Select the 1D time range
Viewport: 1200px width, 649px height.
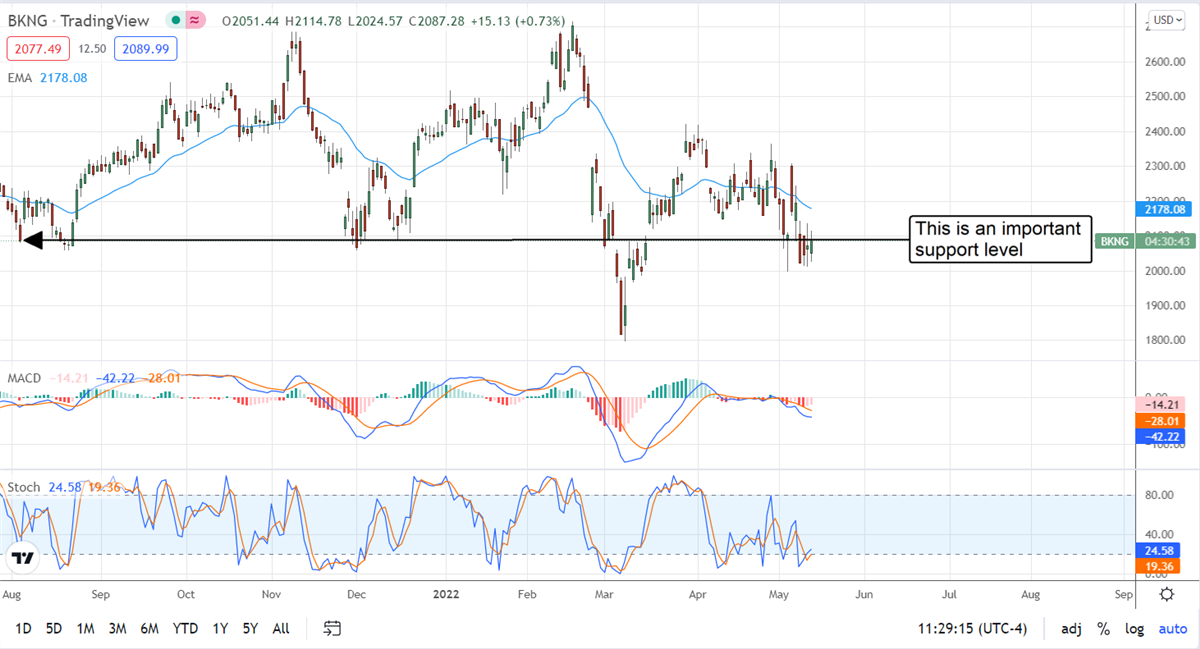[x=24, y=629]
